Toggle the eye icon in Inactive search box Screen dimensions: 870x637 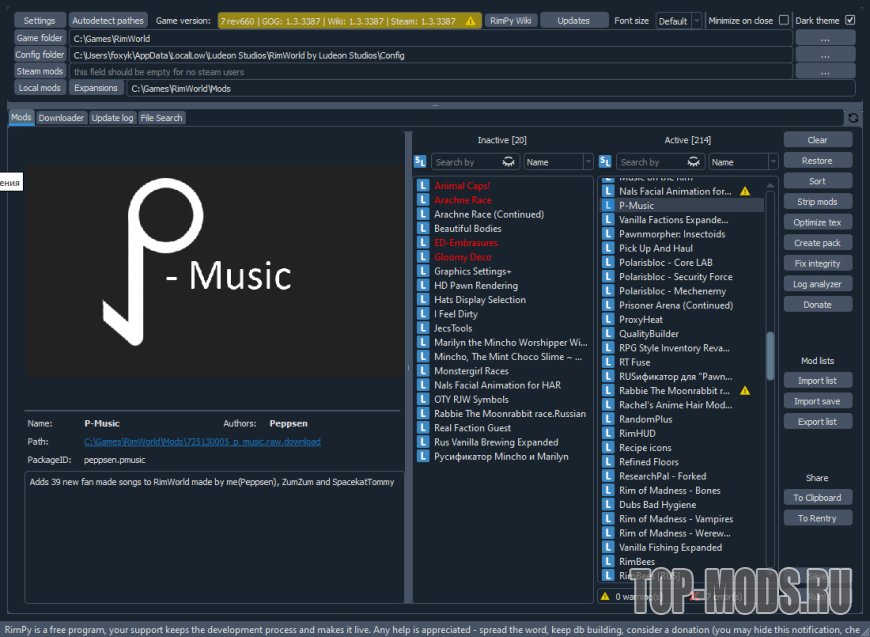tap(509, 162)
